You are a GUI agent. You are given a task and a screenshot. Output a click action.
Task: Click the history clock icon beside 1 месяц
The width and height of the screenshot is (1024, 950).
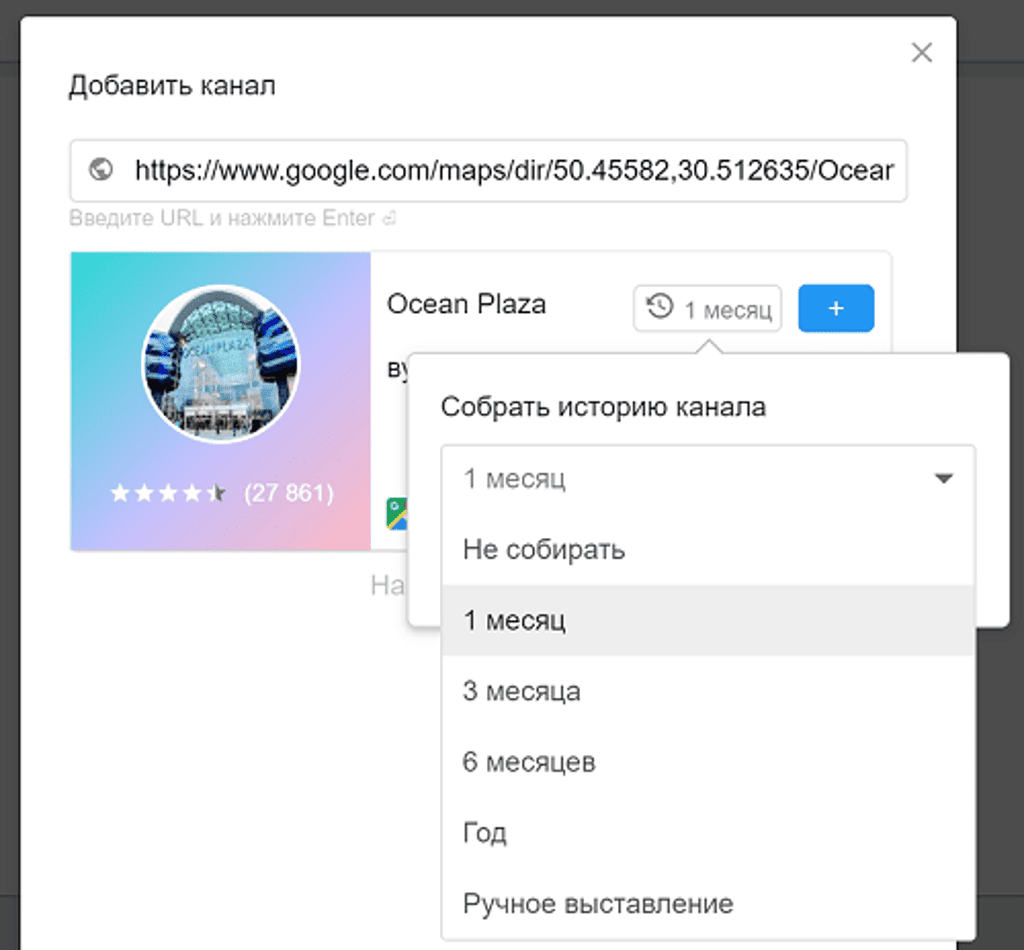(x=660, y=307)
